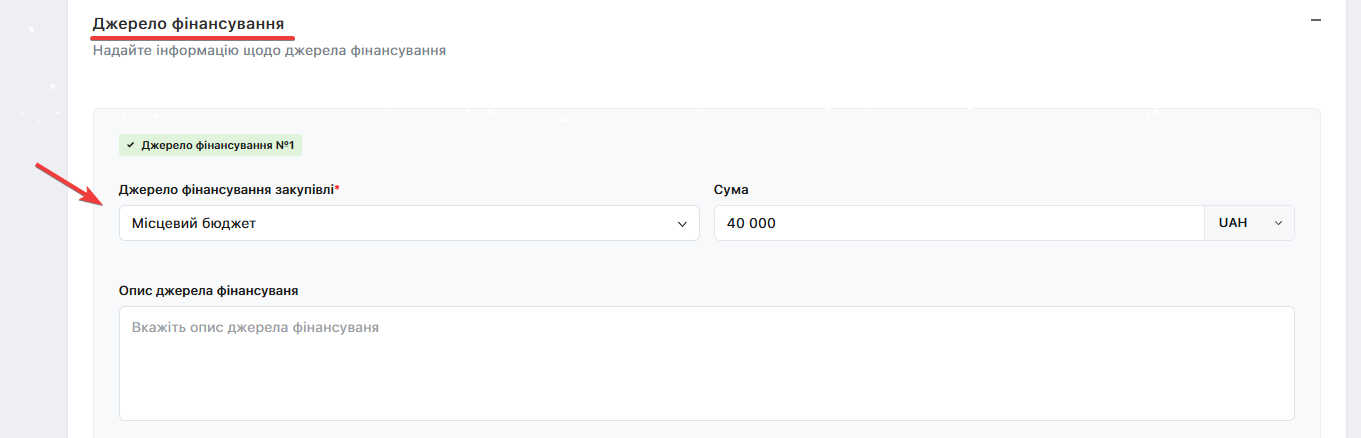Click the small chevron next to UAH

[x=1277, y=224]
